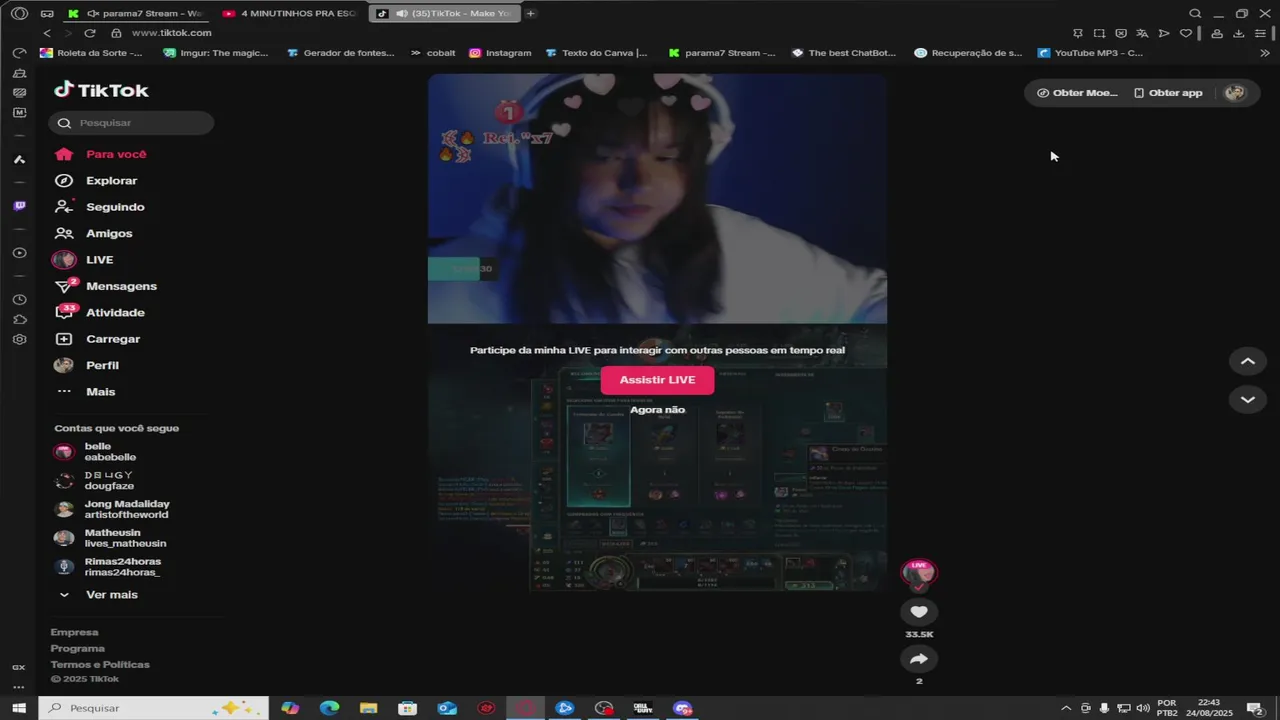
Task: Open Twitch in Opera GX sidebar
Action: tap(19, 206)
